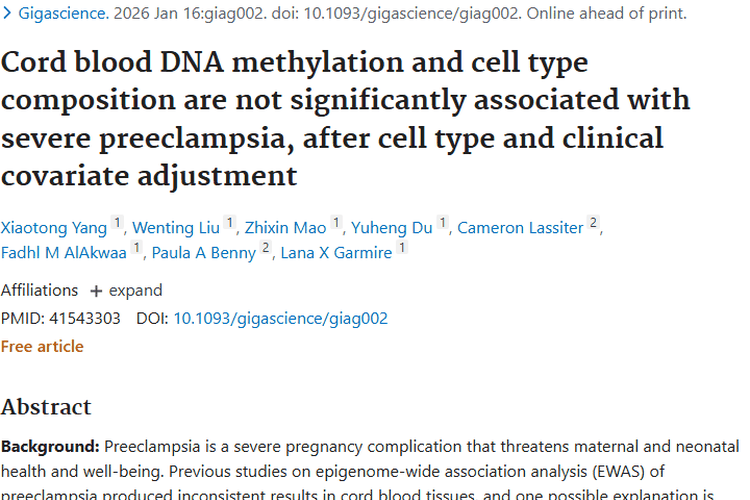Click affiliation superscript 1 after Lana X Garmire
The width and height of the screenshot is (750, 500).
(x=402, y=250)
